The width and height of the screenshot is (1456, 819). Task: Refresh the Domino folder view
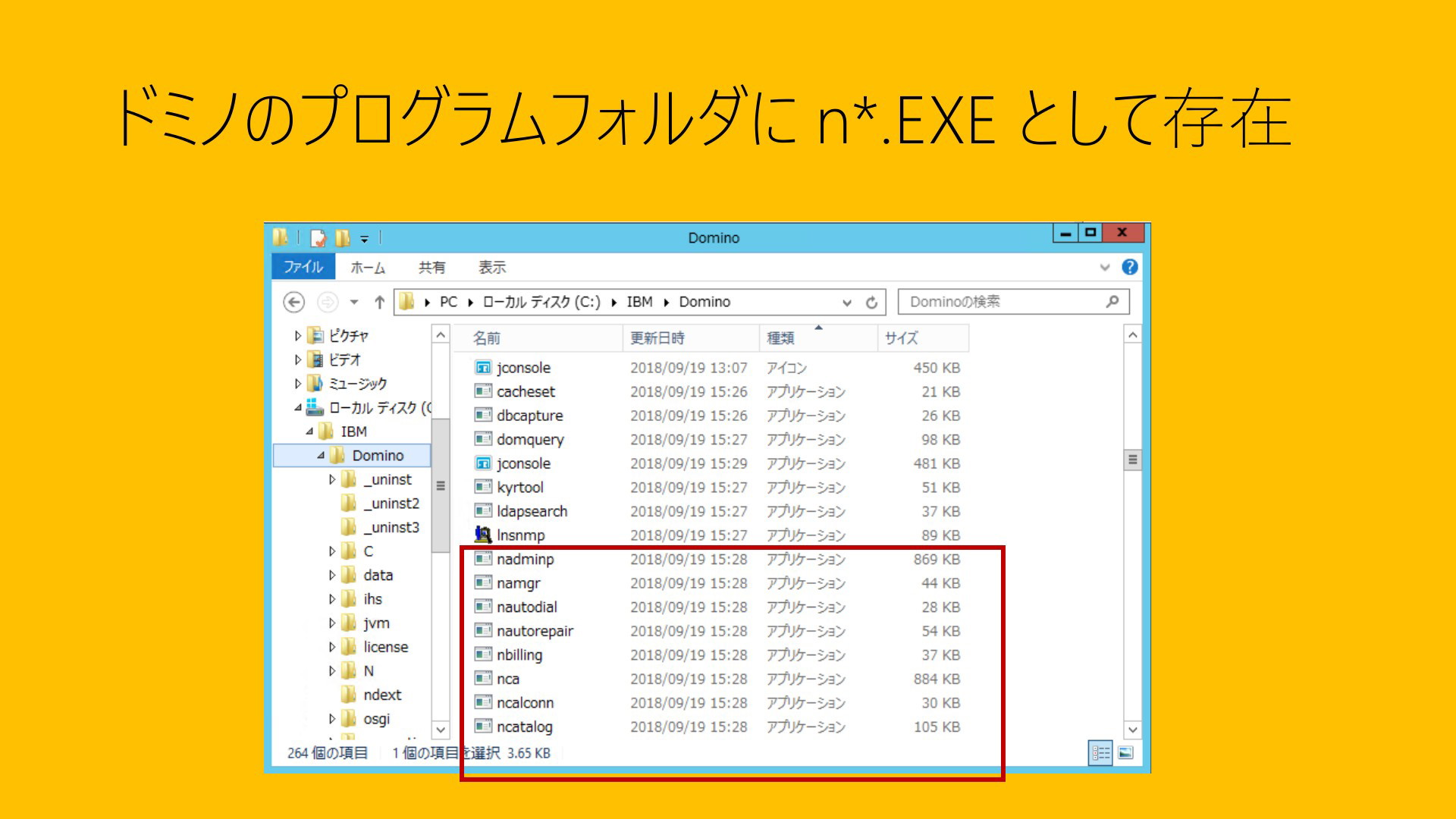click(x=872, y=303)
